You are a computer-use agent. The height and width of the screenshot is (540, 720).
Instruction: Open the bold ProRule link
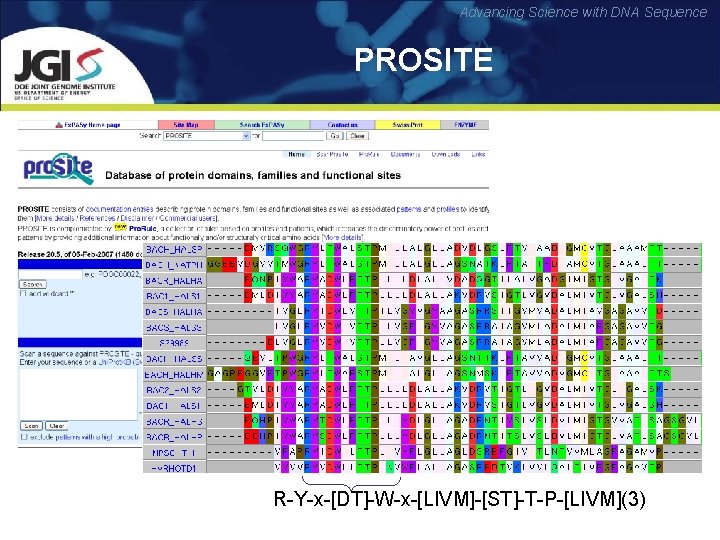pos(143,228)
